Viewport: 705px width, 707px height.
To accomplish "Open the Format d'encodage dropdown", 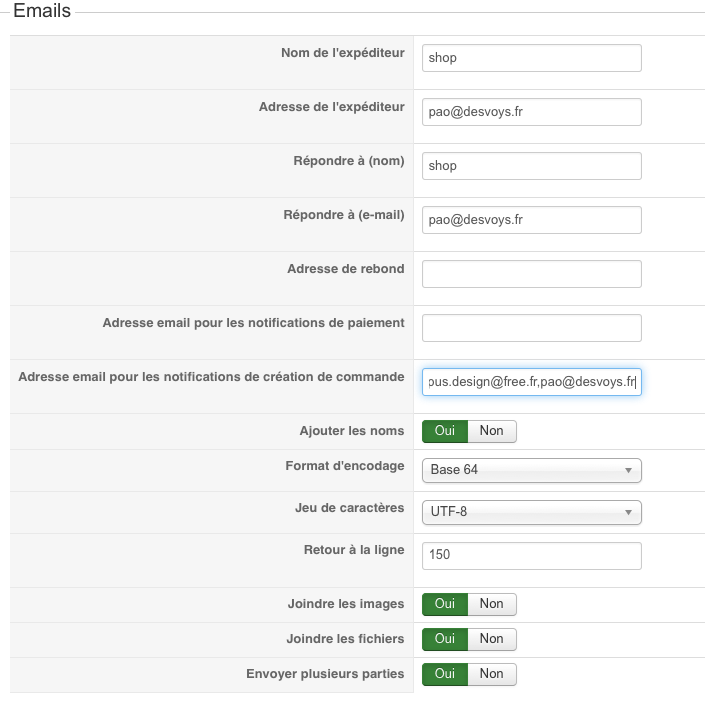I will (x=531, y=470).
